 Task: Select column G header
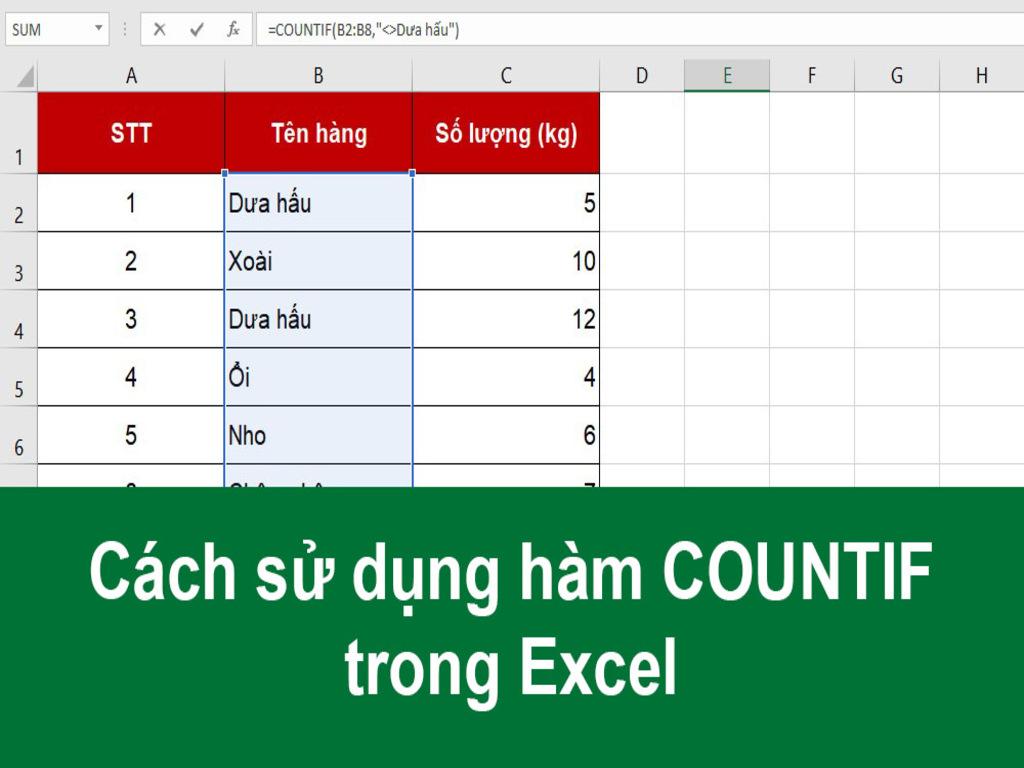coord(897,76)
